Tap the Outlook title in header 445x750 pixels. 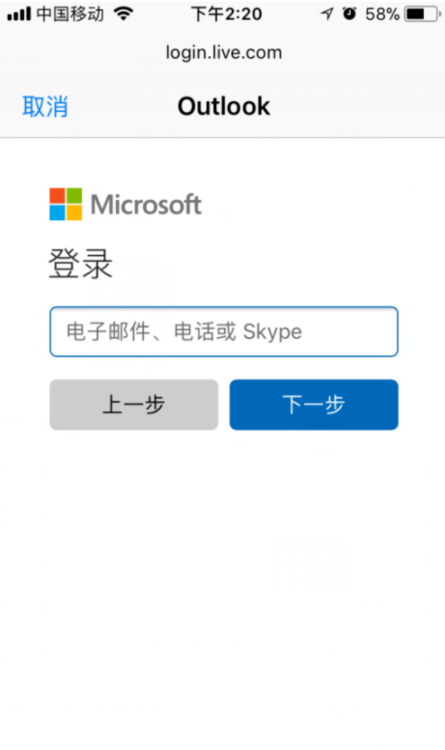pyautogui.click(x=224, y=106)
